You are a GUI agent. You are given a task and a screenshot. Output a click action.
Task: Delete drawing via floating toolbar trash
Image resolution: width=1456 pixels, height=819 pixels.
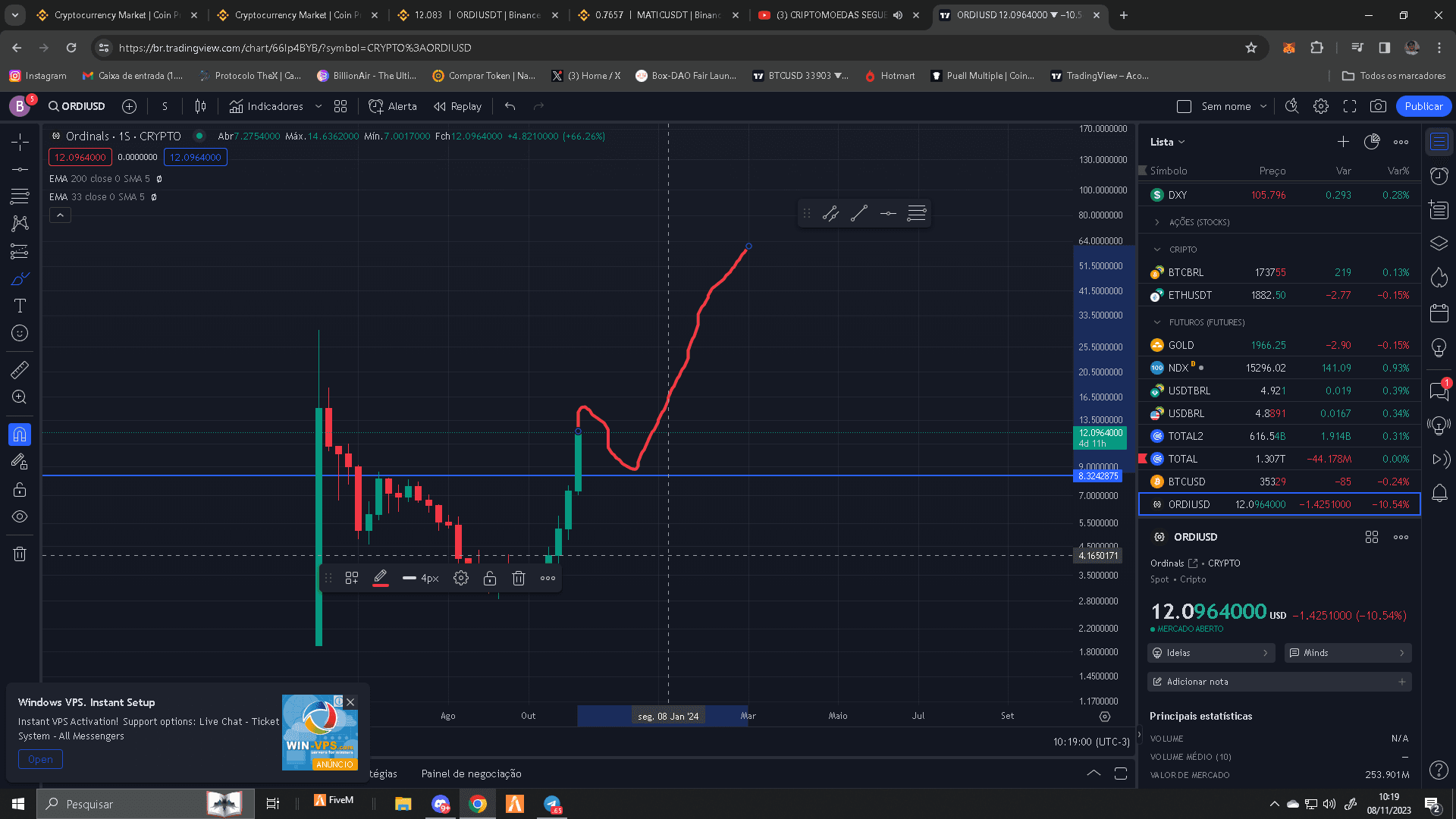click(x=518, y=578)
